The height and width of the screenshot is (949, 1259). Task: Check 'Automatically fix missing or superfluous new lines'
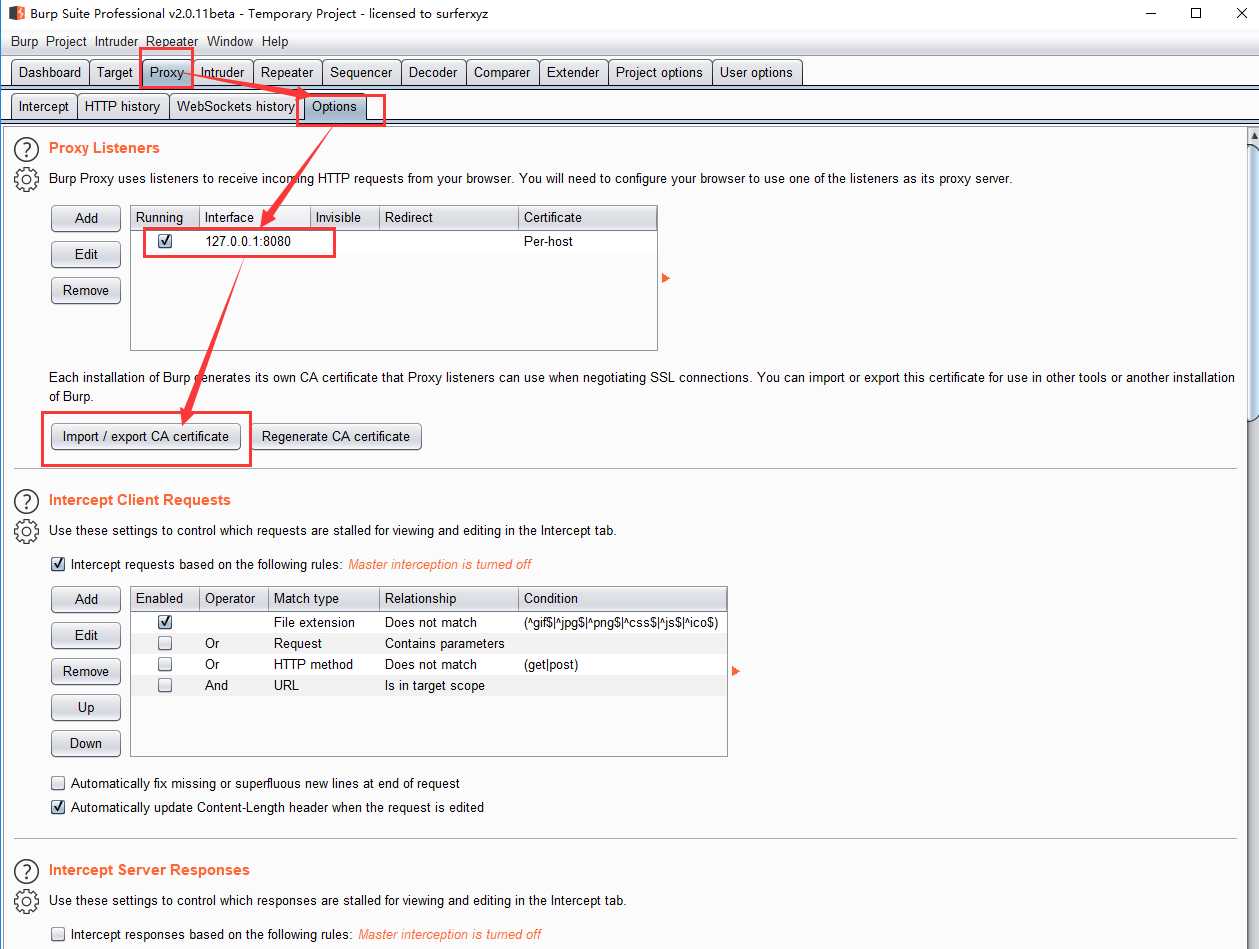[x=58, y=783]
